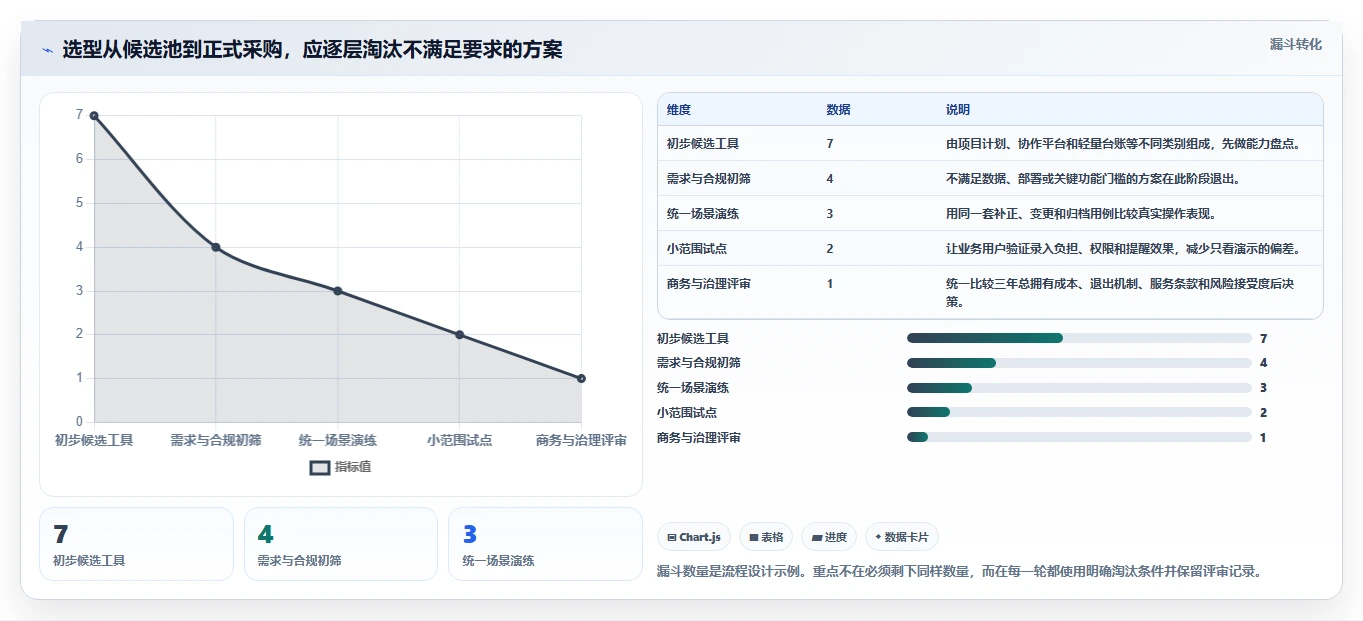Click the chart data point for 需求与合规初筛
1363x621 pixels.
[x=216, y=247]
